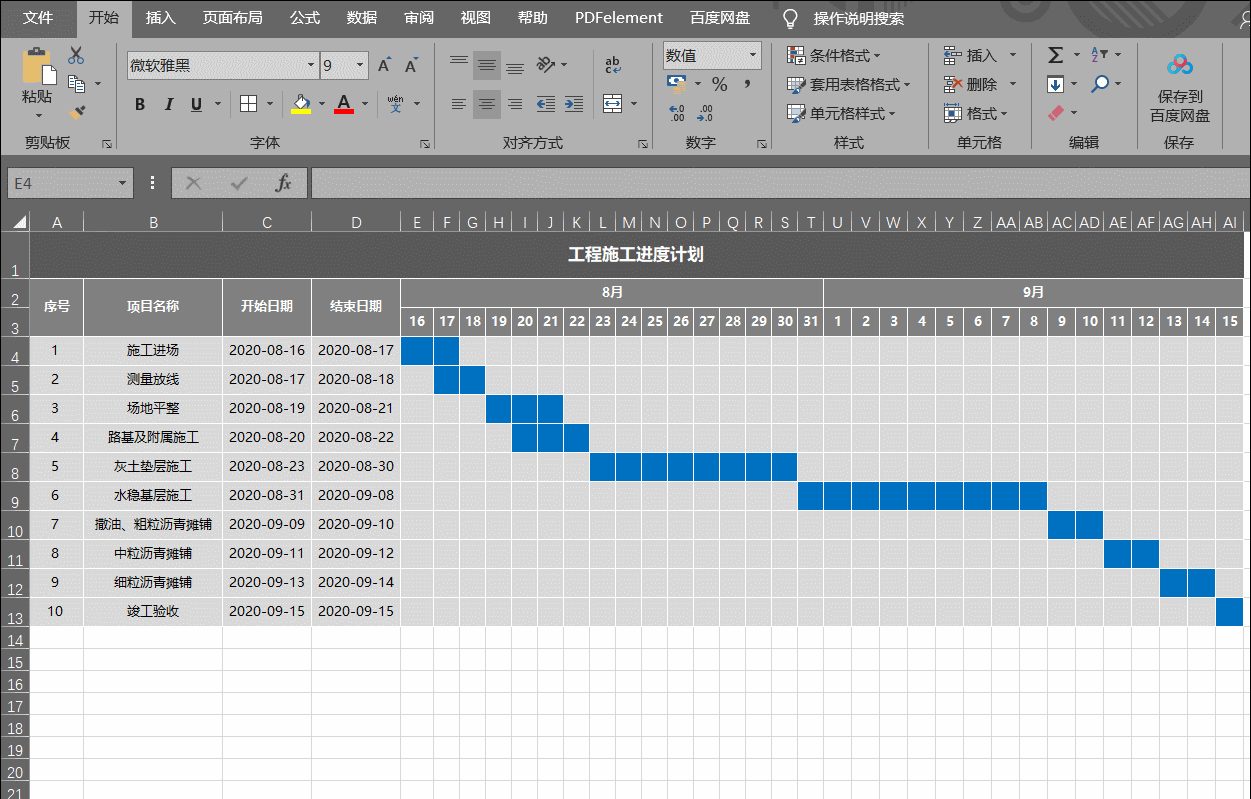Click the decrease decimal icon

pos(706,113)
